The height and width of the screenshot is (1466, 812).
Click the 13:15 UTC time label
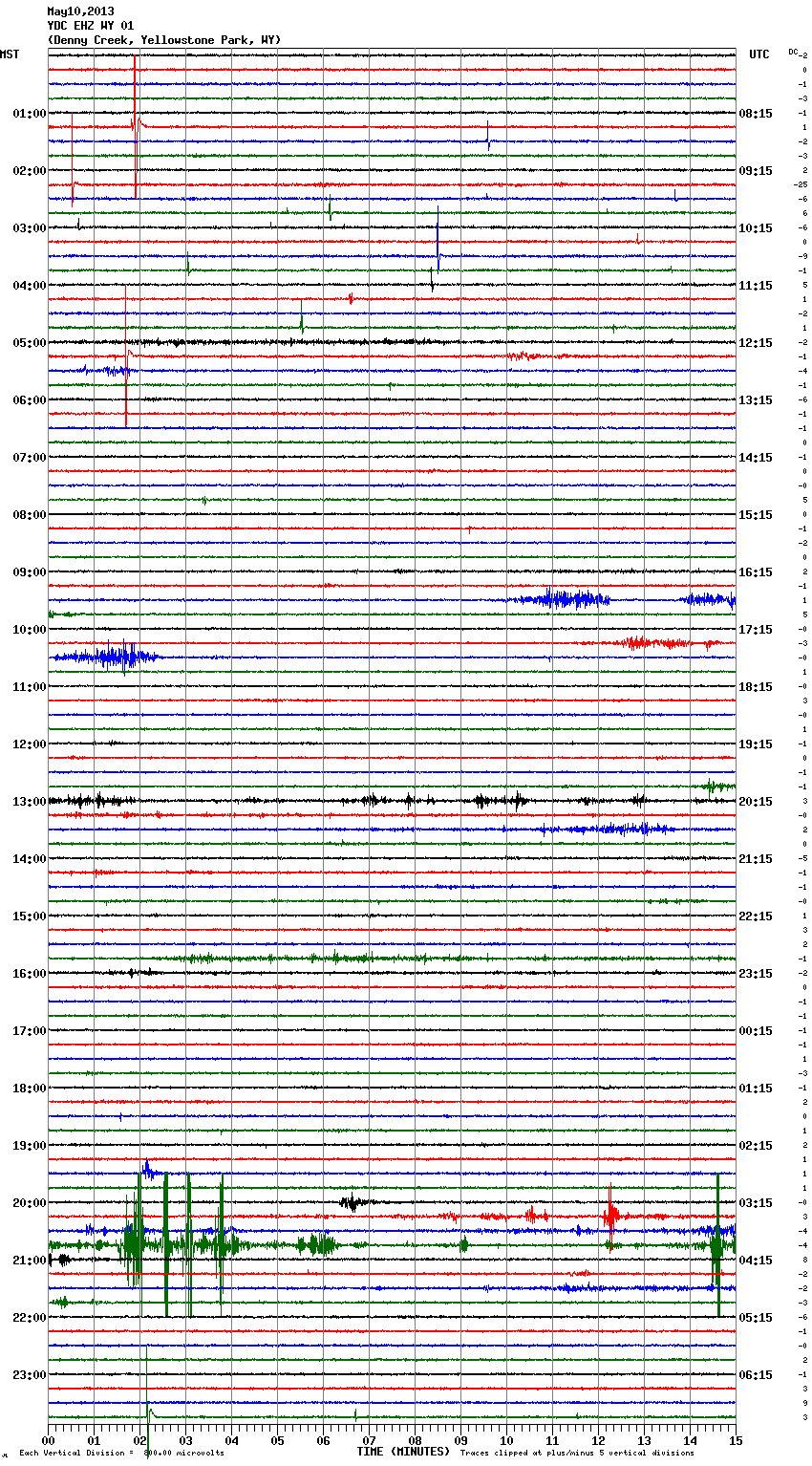click(756, 400)
